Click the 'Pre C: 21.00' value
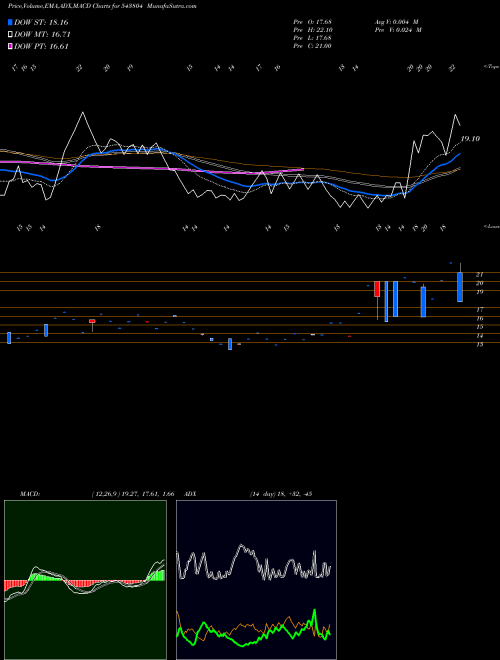500x660 pixels. 312,46
